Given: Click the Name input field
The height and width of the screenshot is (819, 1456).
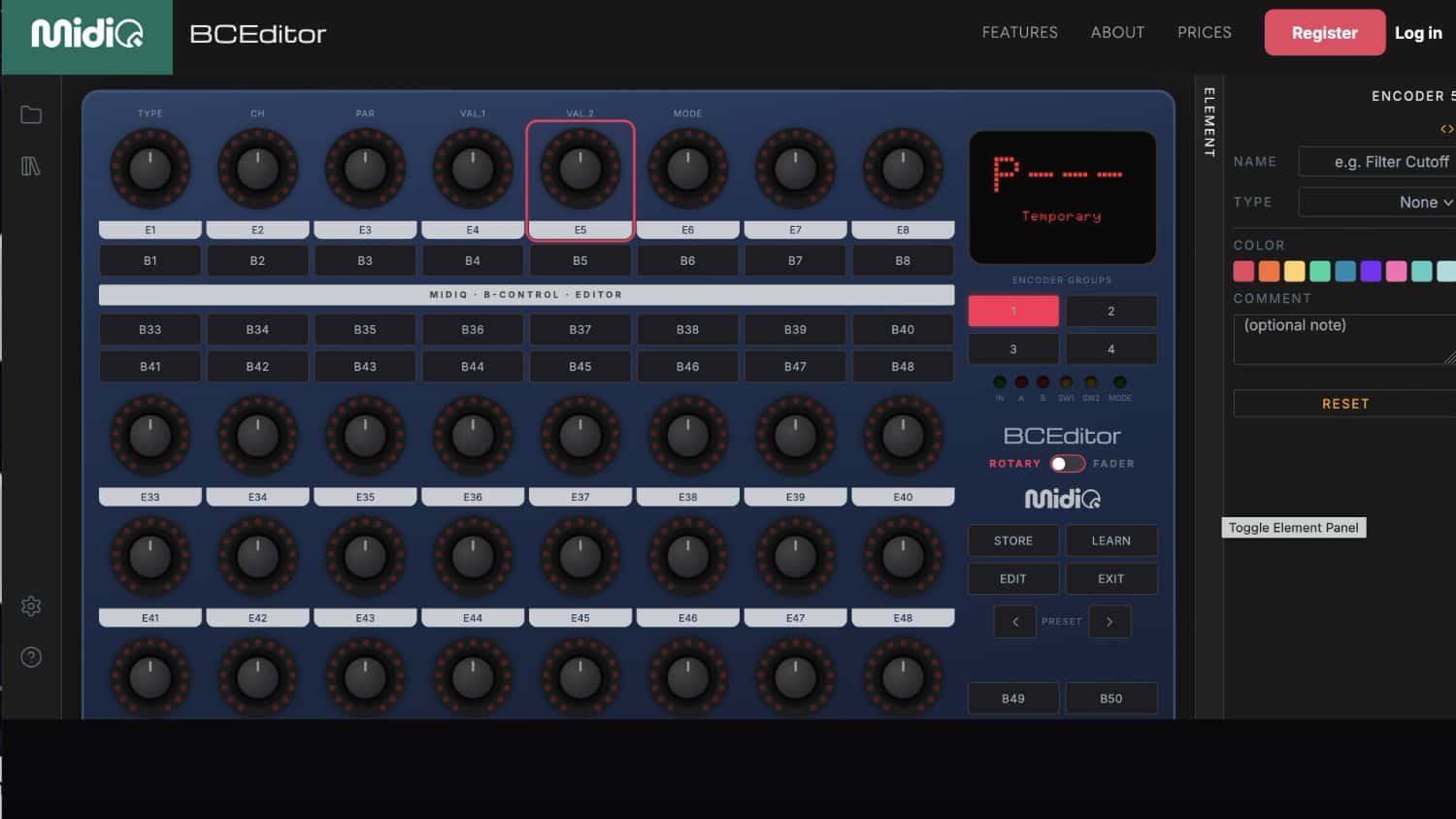Looking at the screenshot, I should [x=1377, y=161].
